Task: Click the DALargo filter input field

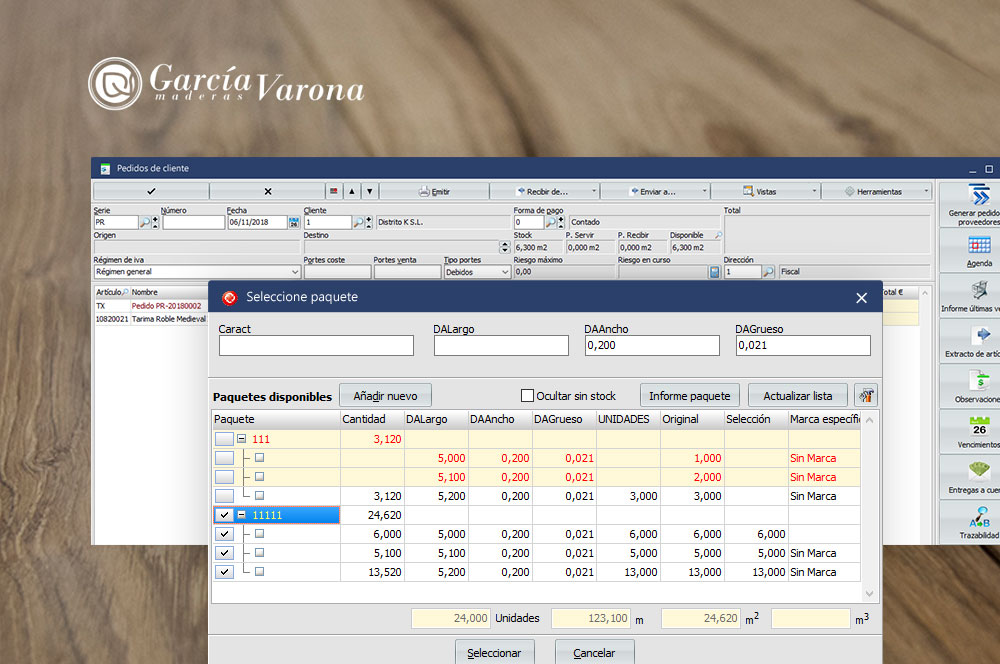Action: pos(501,346)
